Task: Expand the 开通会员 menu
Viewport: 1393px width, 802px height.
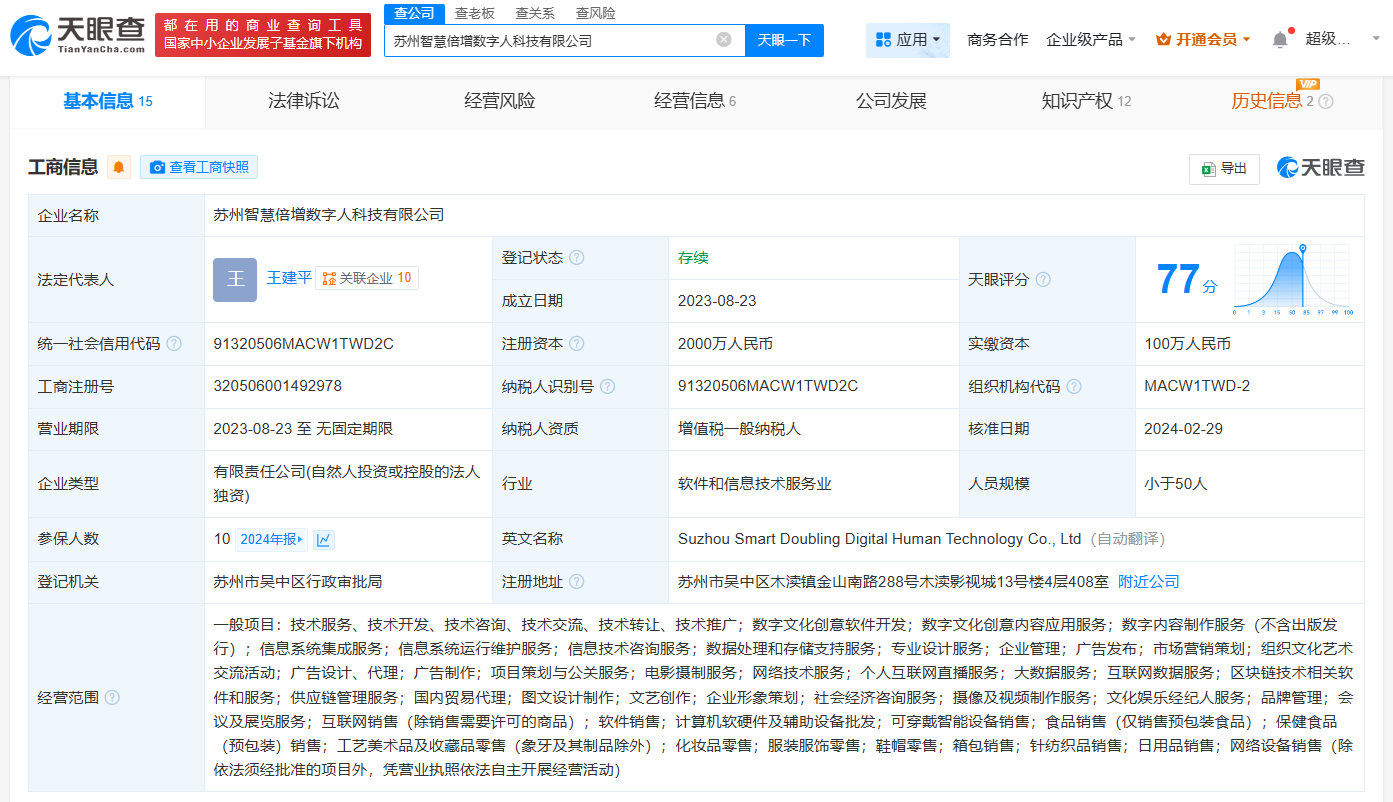Action: (x=1203, y=40)
